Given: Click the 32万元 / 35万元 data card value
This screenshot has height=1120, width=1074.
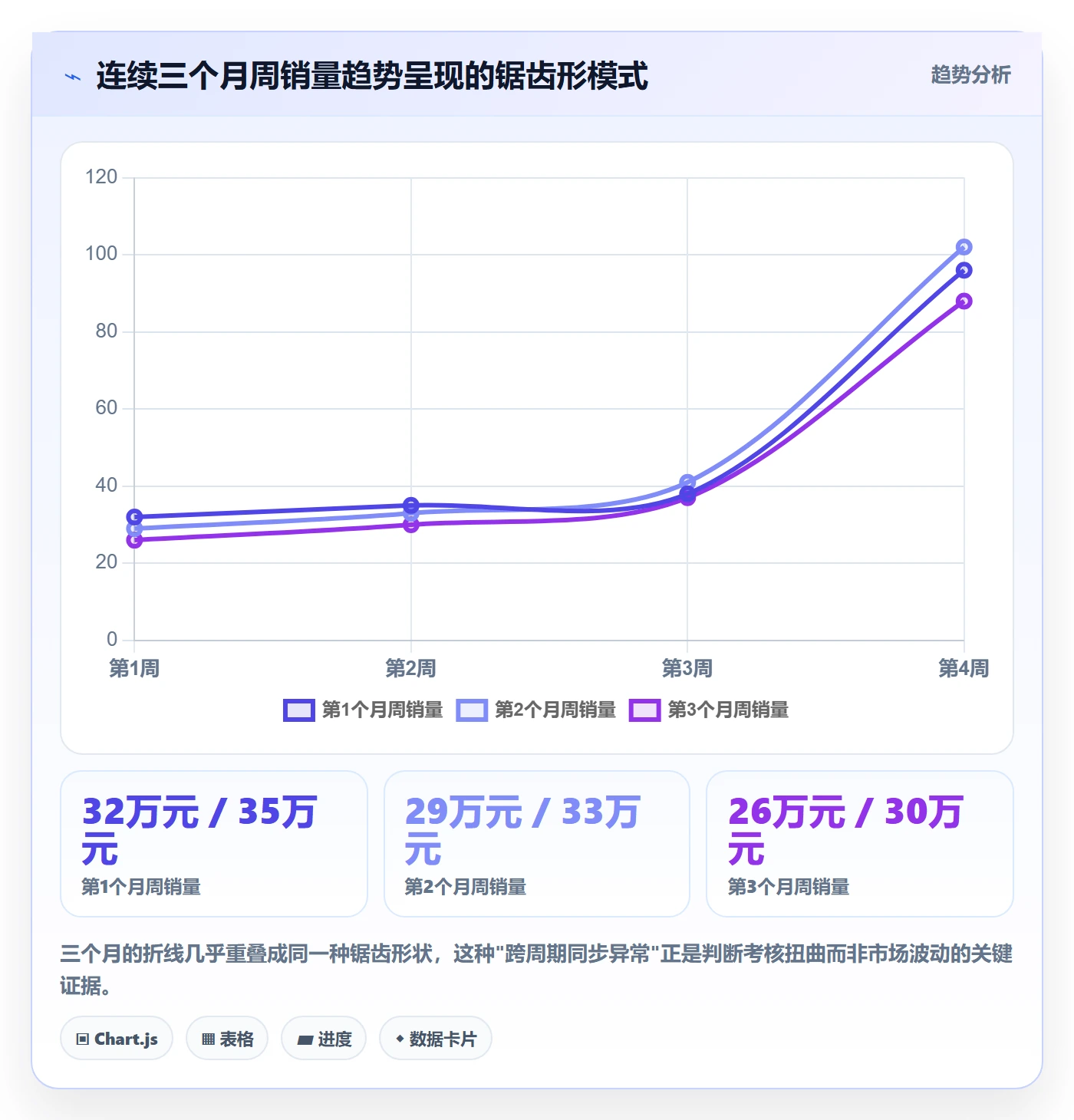Looking at the screenshot, I should coord(199,831).
